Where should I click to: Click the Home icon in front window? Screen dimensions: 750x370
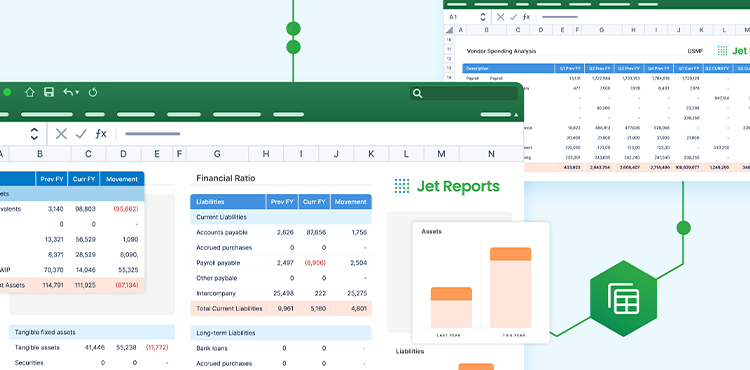pyautogui.click(x=30, y=92)
